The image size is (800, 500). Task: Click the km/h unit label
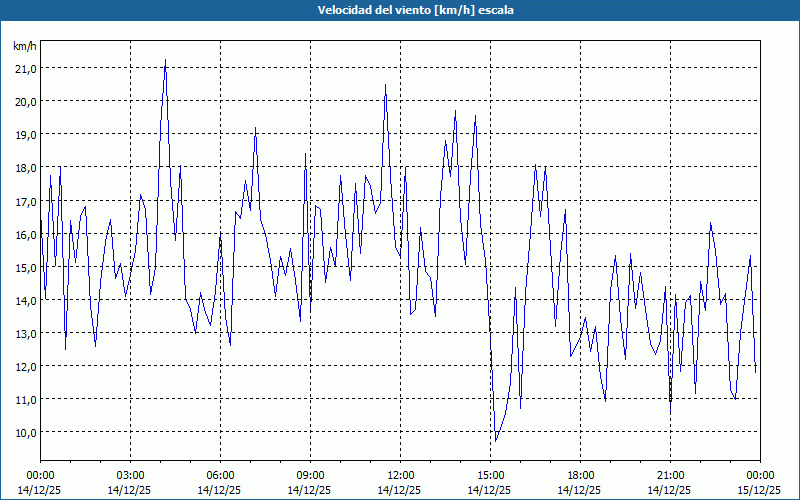click(25, 46)
